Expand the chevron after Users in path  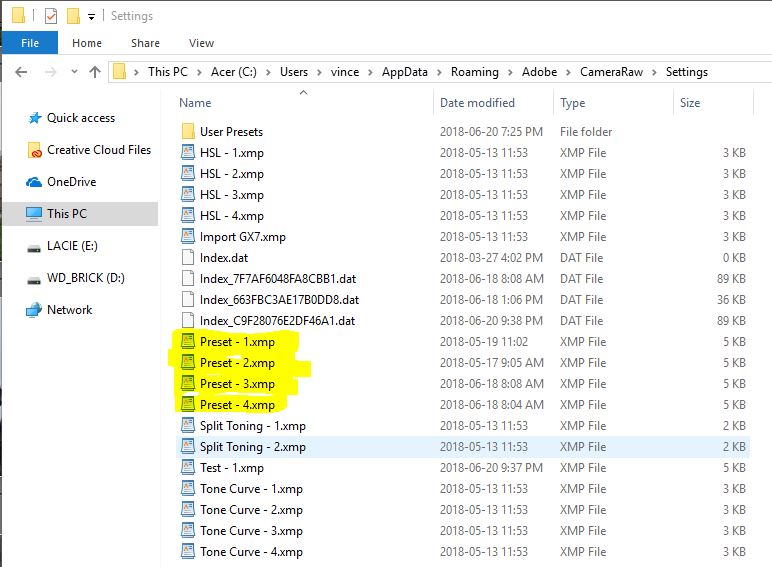319,72
